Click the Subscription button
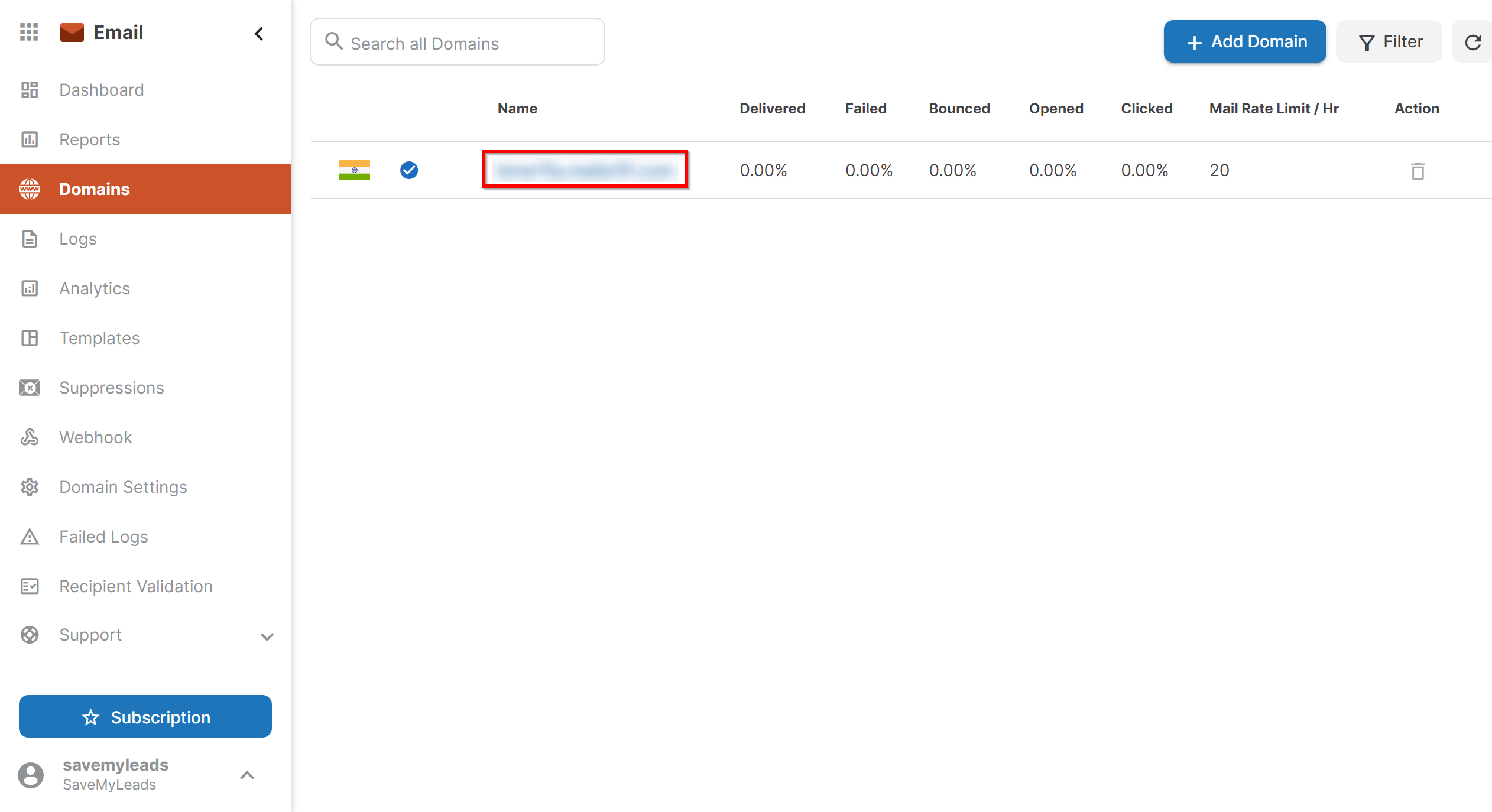The image size is (1492, 812). (145, 716)
